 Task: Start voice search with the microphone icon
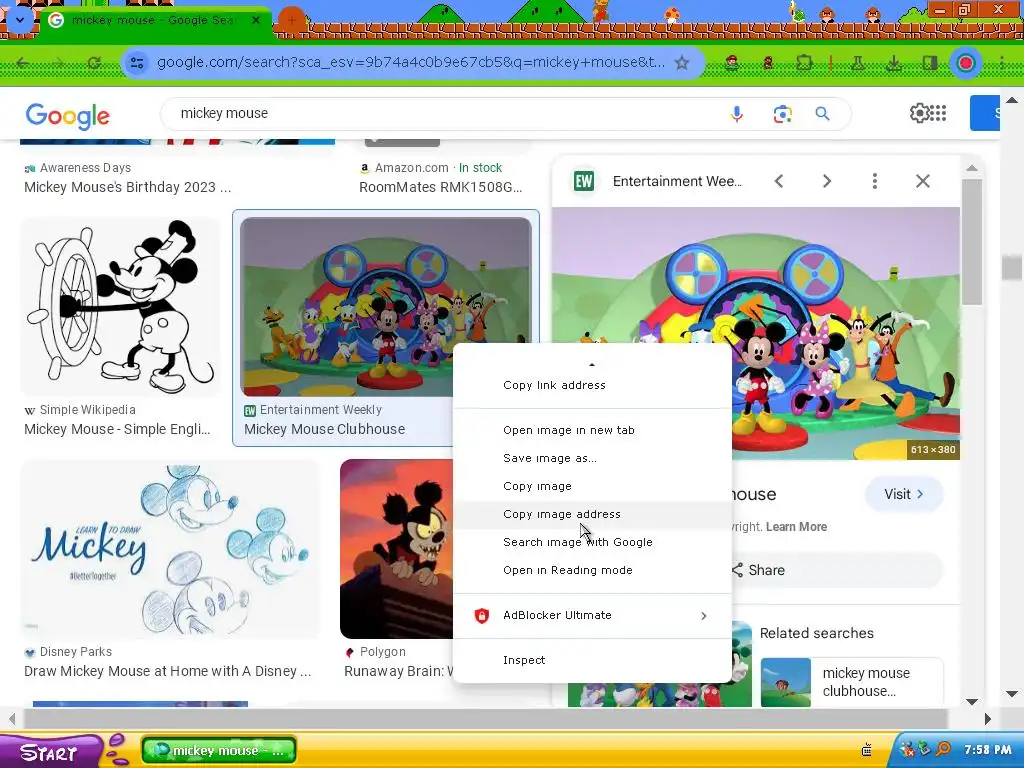coord(737,114)
